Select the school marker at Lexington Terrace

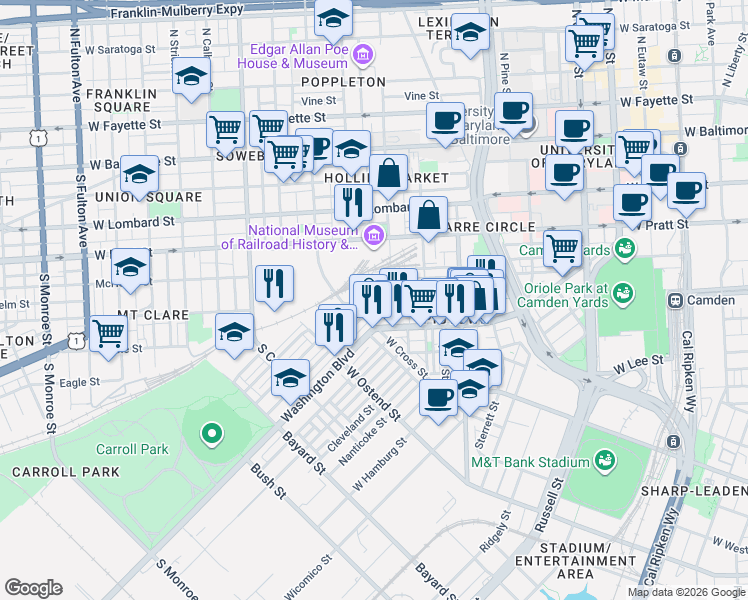470,35
